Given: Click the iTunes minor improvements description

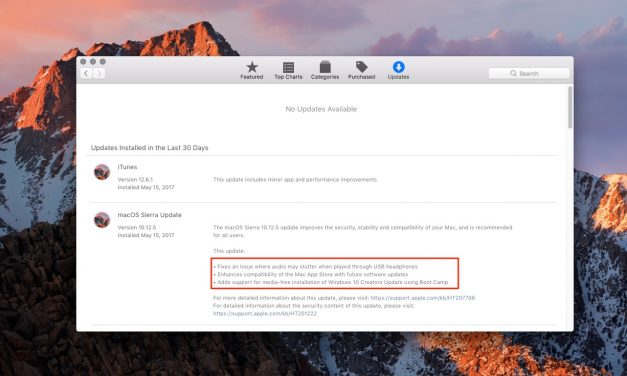Looking at the screenshot, I should [x=295, y=180].
